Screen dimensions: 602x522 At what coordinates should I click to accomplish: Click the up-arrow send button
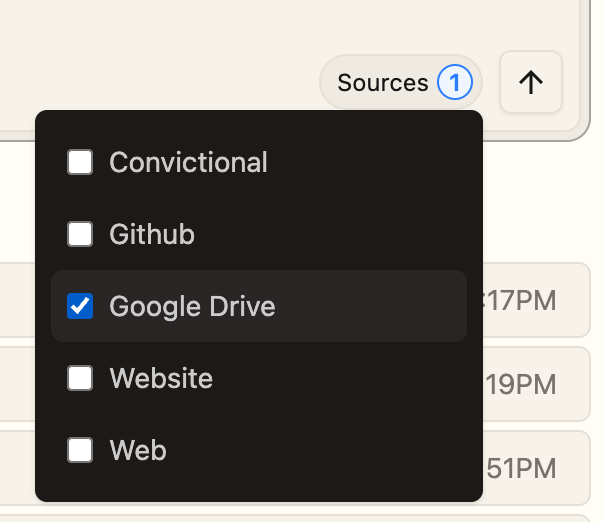pos(531,82)
